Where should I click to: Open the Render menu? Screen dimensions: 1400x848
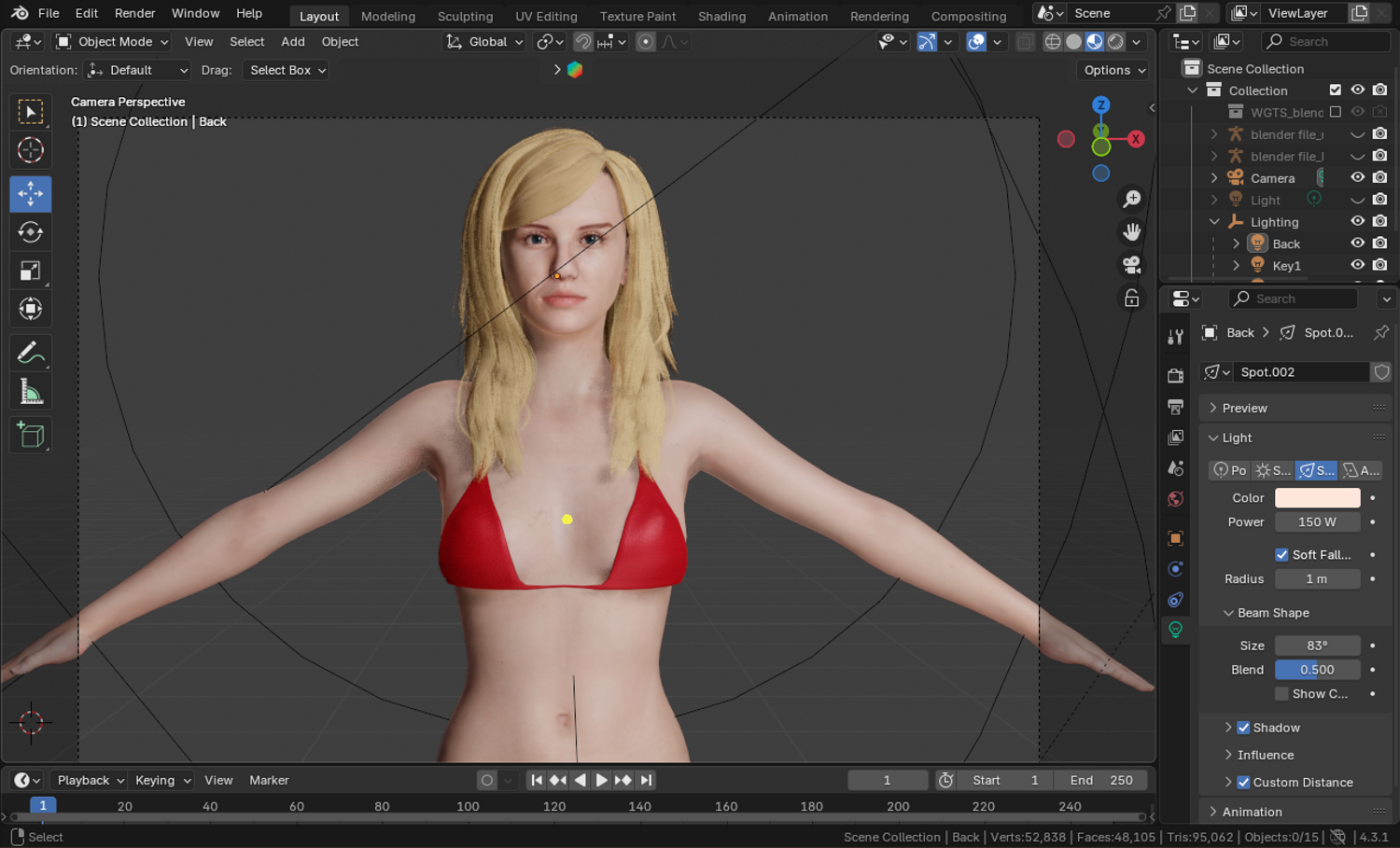pyautogui.click(x=135, y=13)
